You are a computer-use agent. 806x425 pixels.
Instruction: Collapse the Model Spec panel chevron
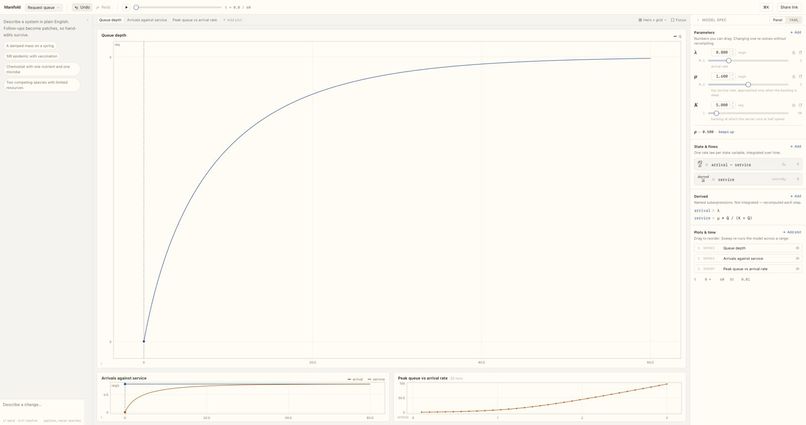coord(698,20)
